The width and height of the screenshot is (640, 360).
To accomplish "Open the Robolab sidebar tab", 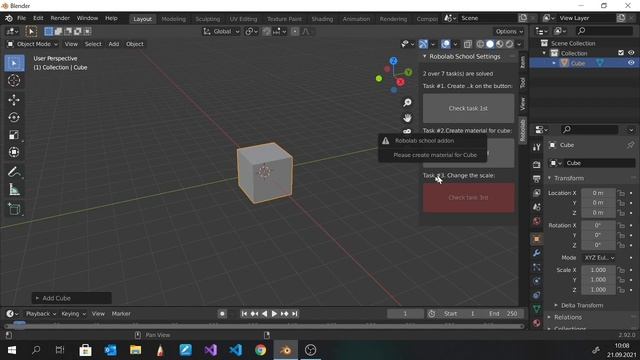I will (523, 130).
